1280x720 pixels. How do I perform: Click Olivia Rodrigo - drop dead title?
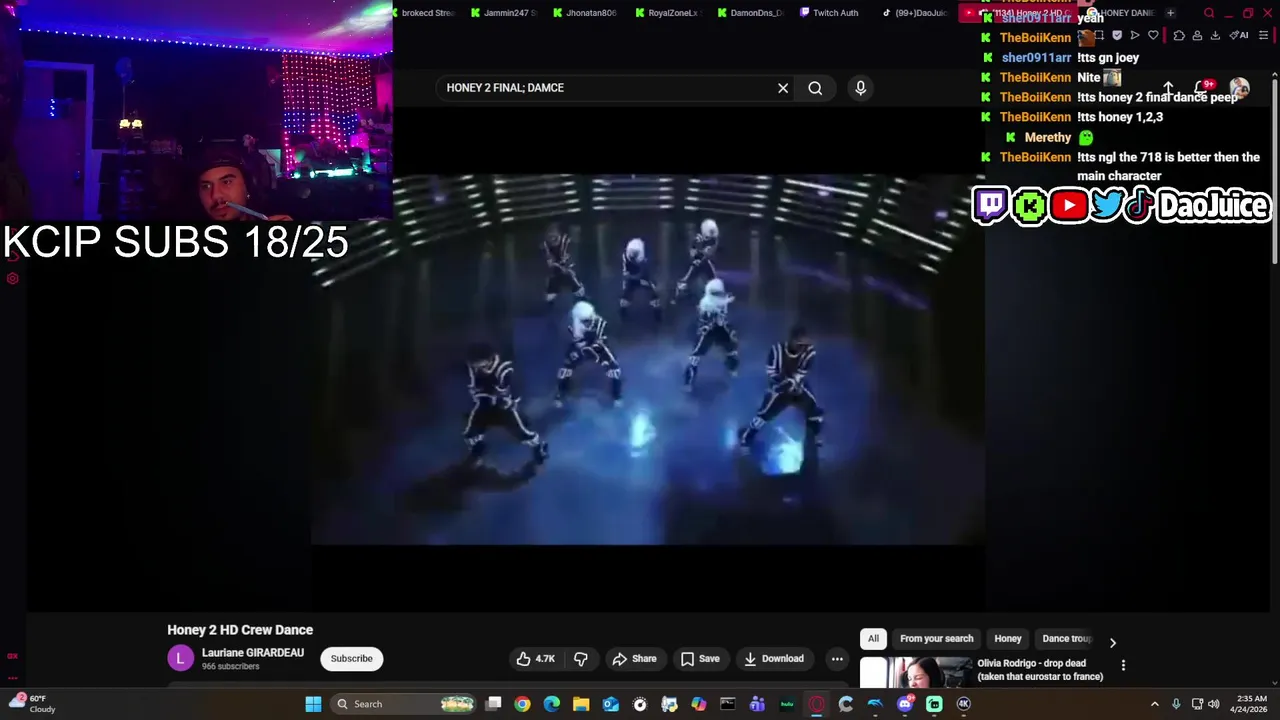[1040, 670]
